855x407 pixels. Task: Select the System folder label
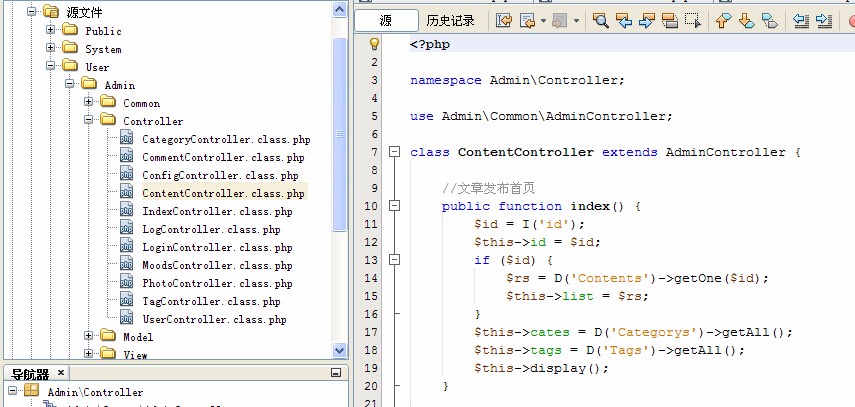103,49
